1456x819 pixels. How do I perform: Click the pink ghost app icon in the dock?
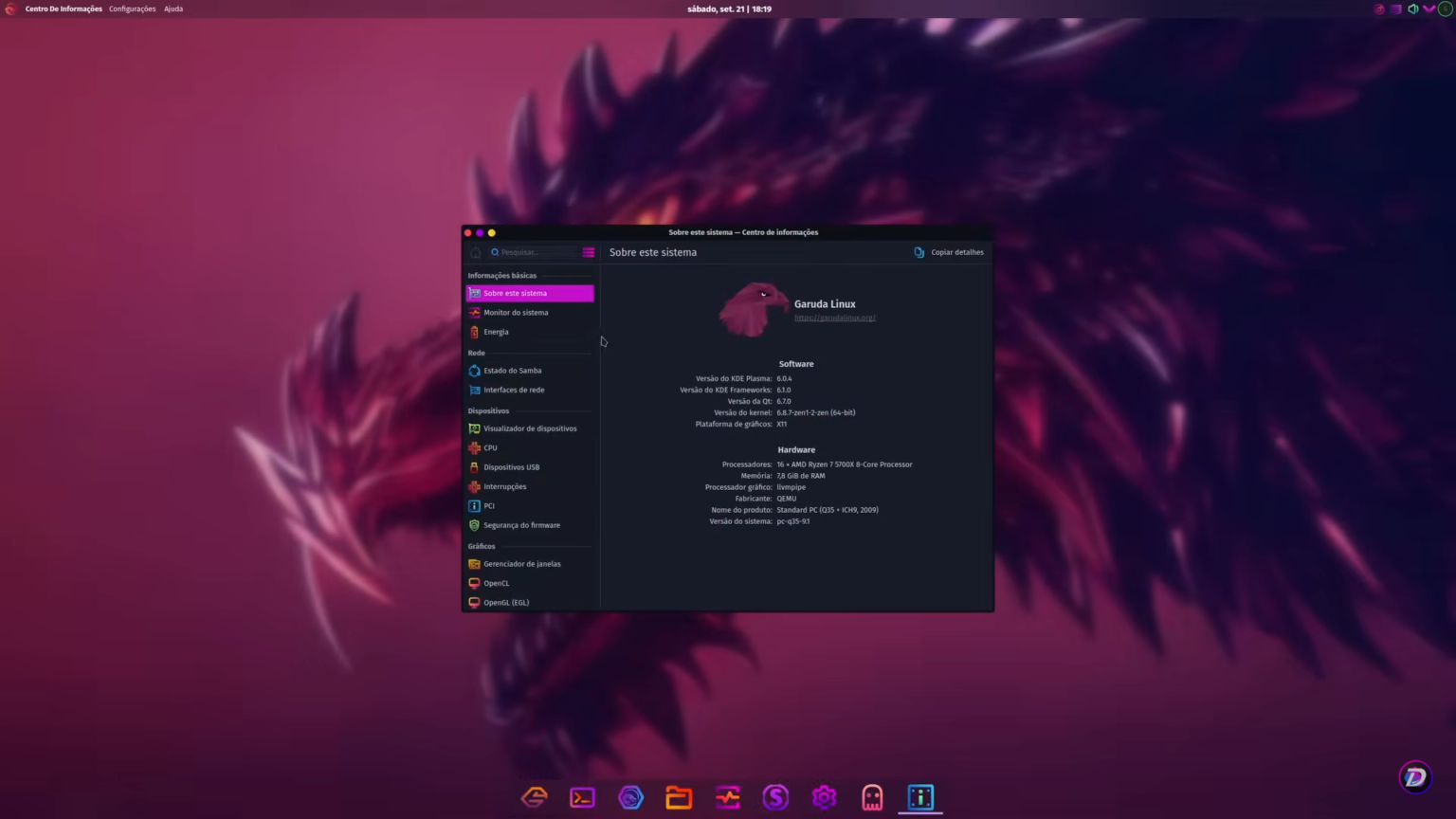871,797
